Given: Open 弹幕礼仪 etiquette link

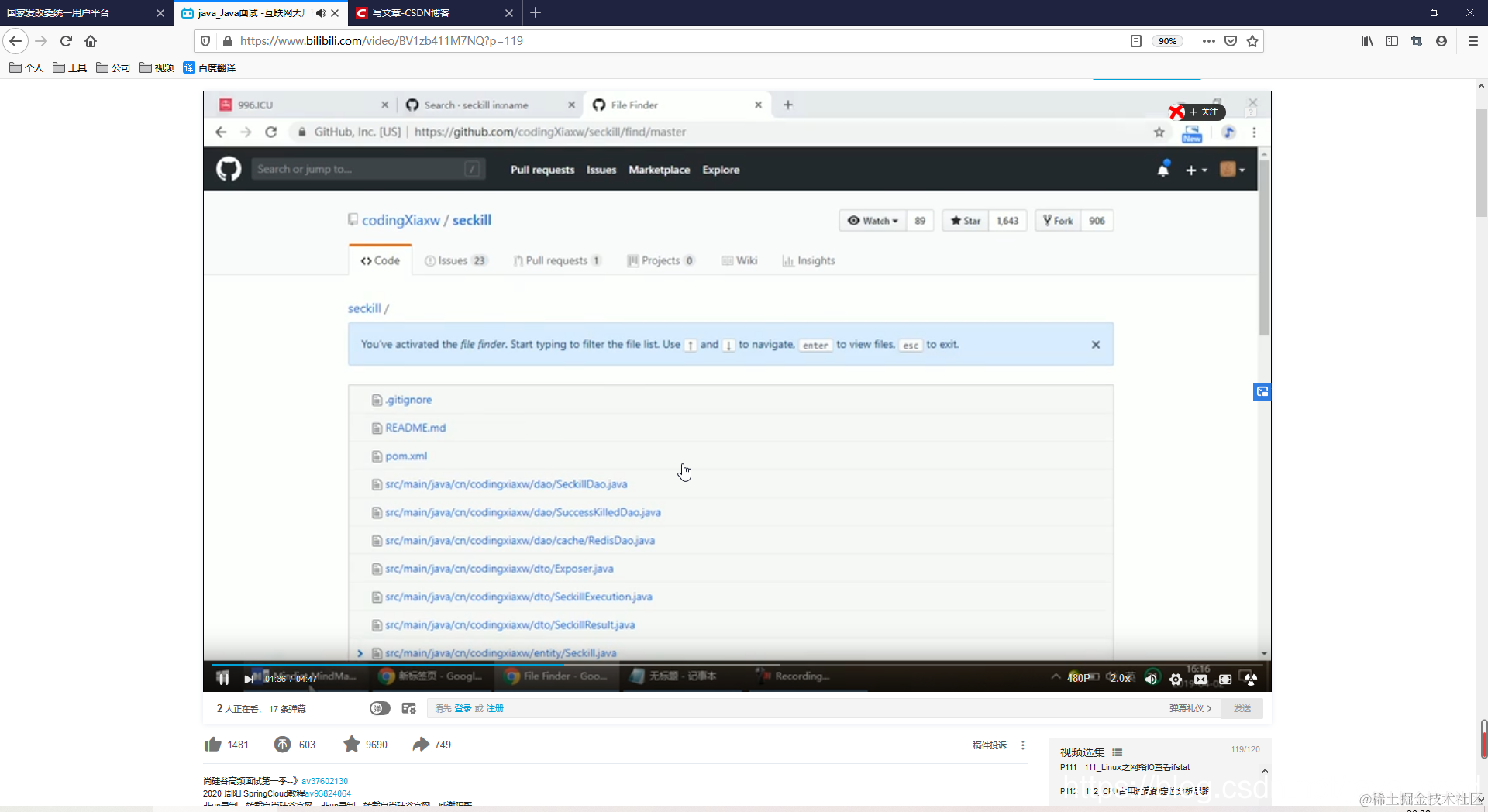Looking at the screenshot, I should tap(1190, 708).
